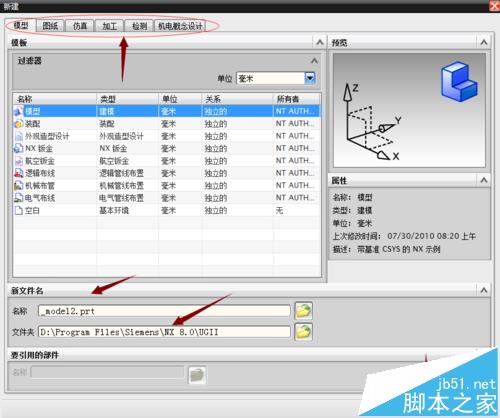500x418 pixels.
Task: Open the 仿真 tab
Action: coord(80,26)
